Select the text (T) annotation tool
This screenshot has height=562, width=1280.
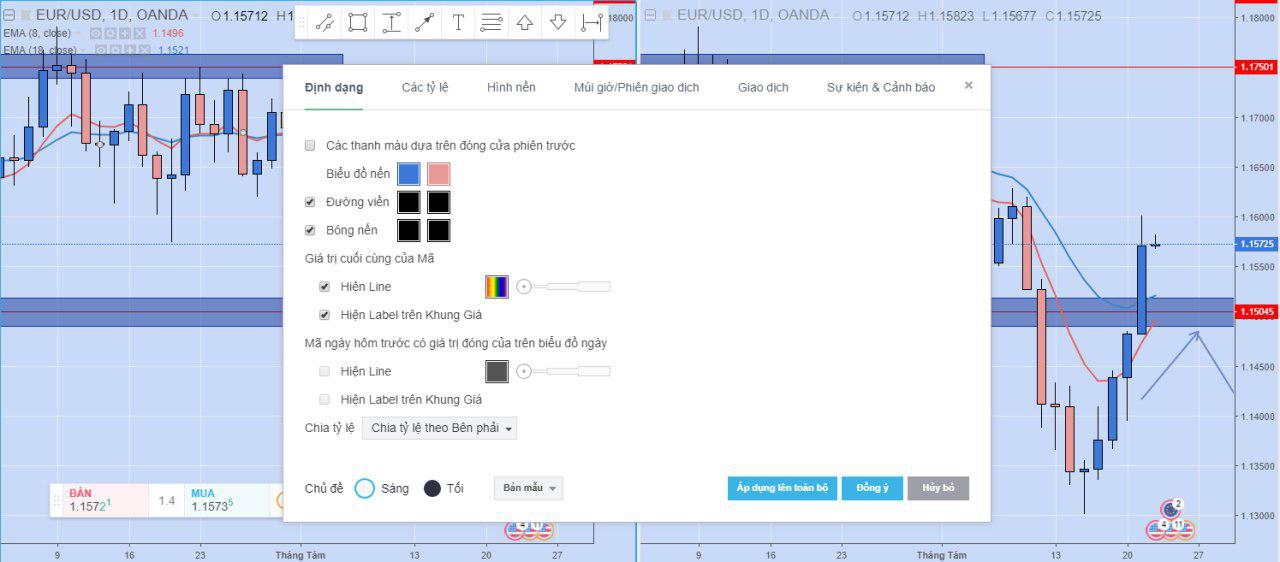pyautogui.click(x=458, y=23)
